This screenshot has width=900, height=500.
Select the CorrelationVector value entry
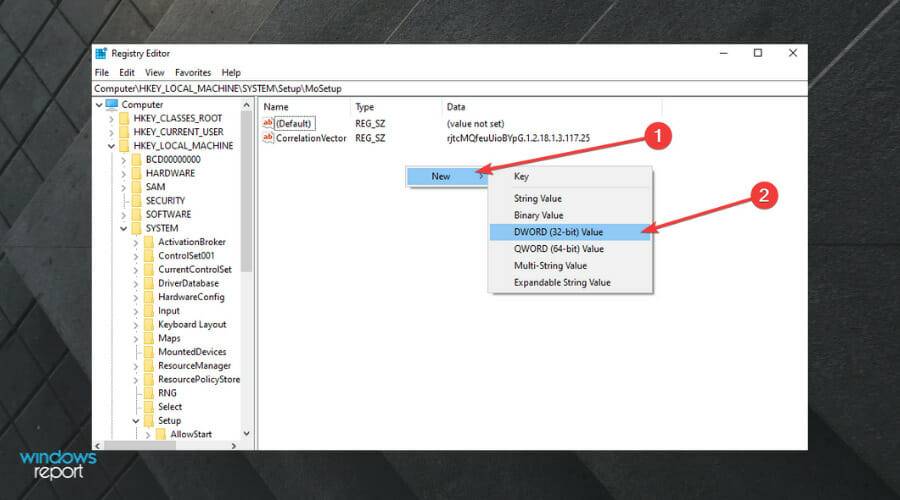coord(311,138)
